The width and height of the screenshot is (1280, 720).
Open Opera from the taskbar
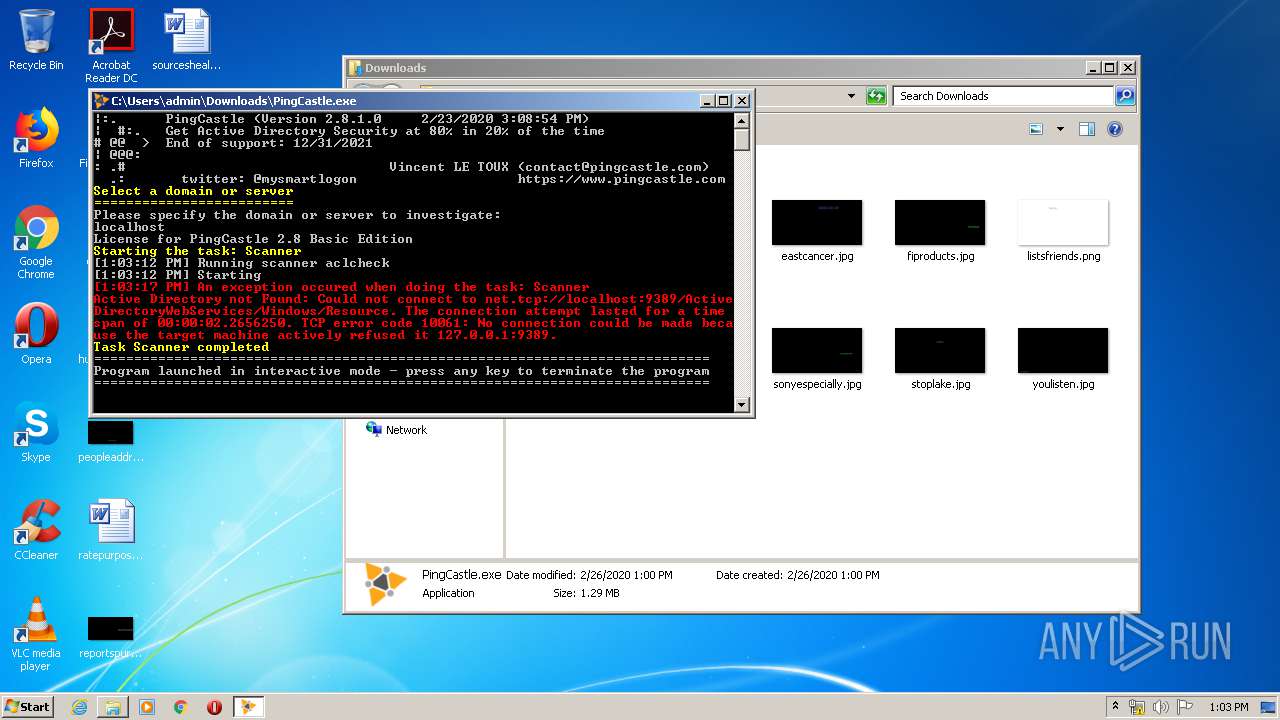pos(214,707)
